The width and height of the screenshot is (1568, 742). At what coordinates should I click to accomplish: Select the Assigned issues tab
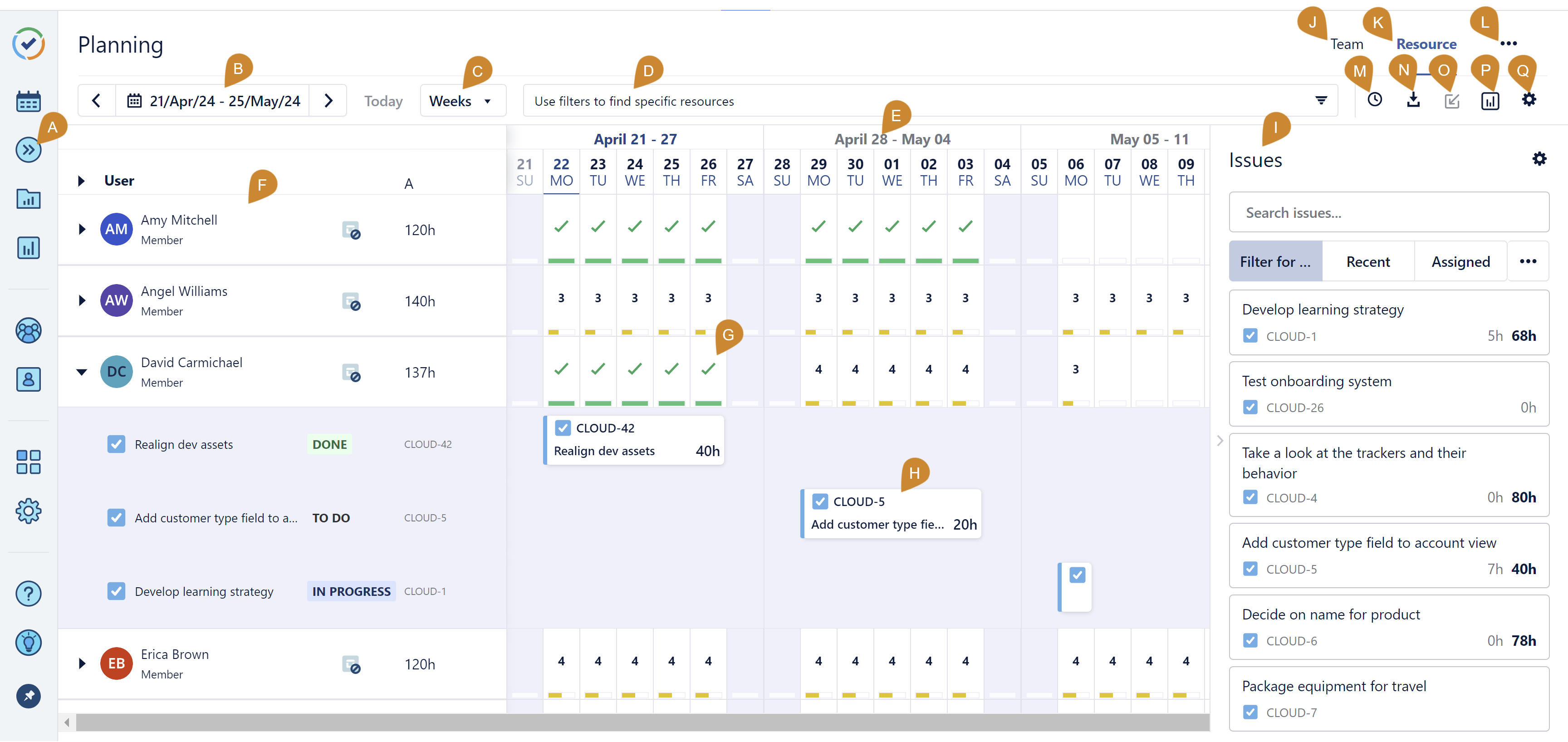click(1460, 262)
